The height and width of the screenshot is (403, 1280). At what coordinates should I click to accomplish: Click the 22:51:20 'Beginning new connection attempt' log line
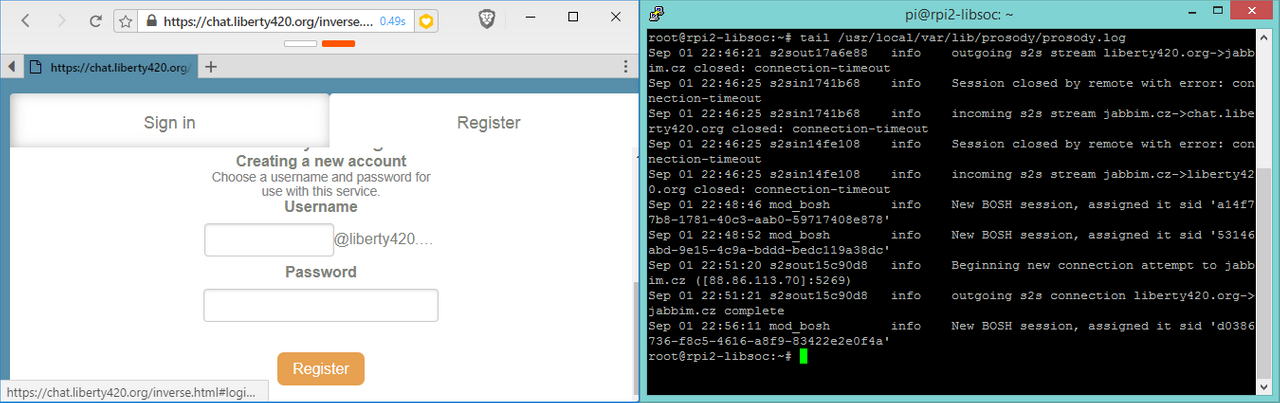click(x=951, y=273)
